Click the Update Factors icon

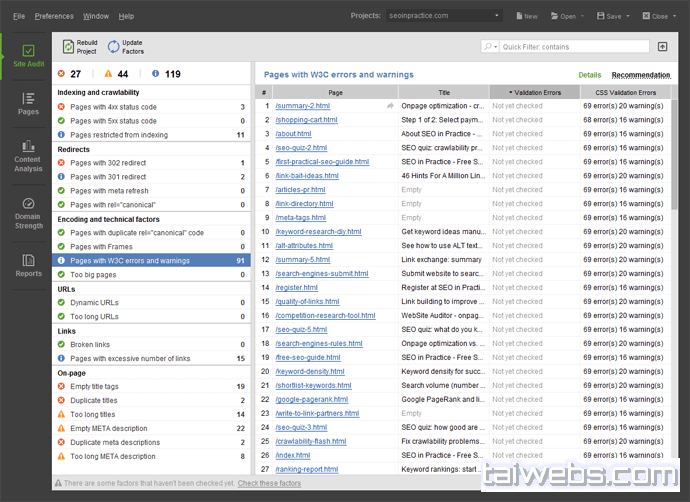coord(113,46)
